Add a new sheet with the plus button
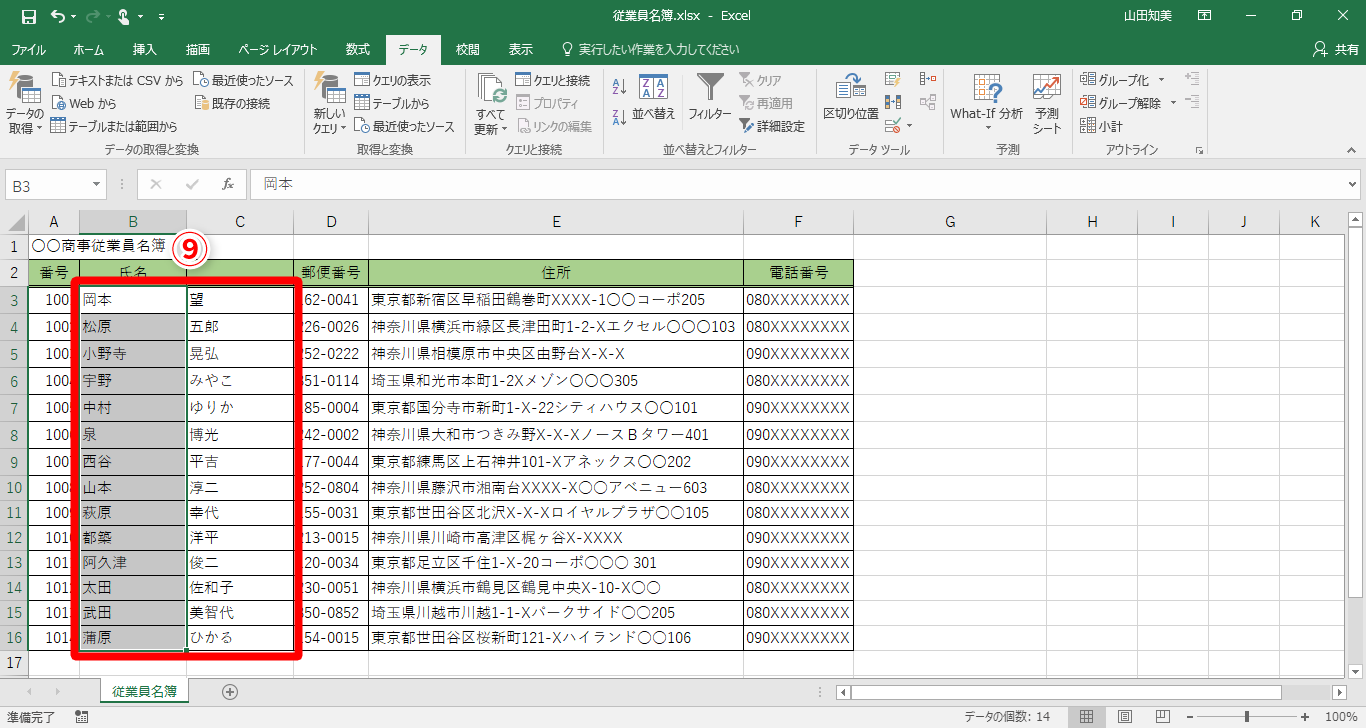The image size is (1366, 728). [230, 691]
